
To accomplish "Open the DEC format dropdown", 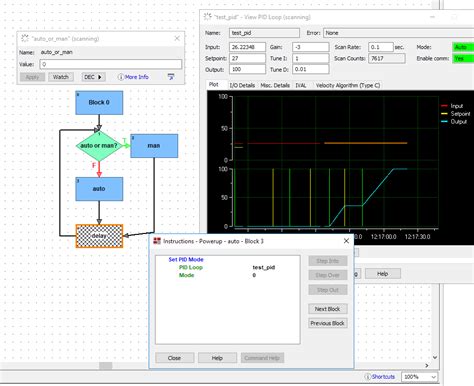I will coord(93,77).
